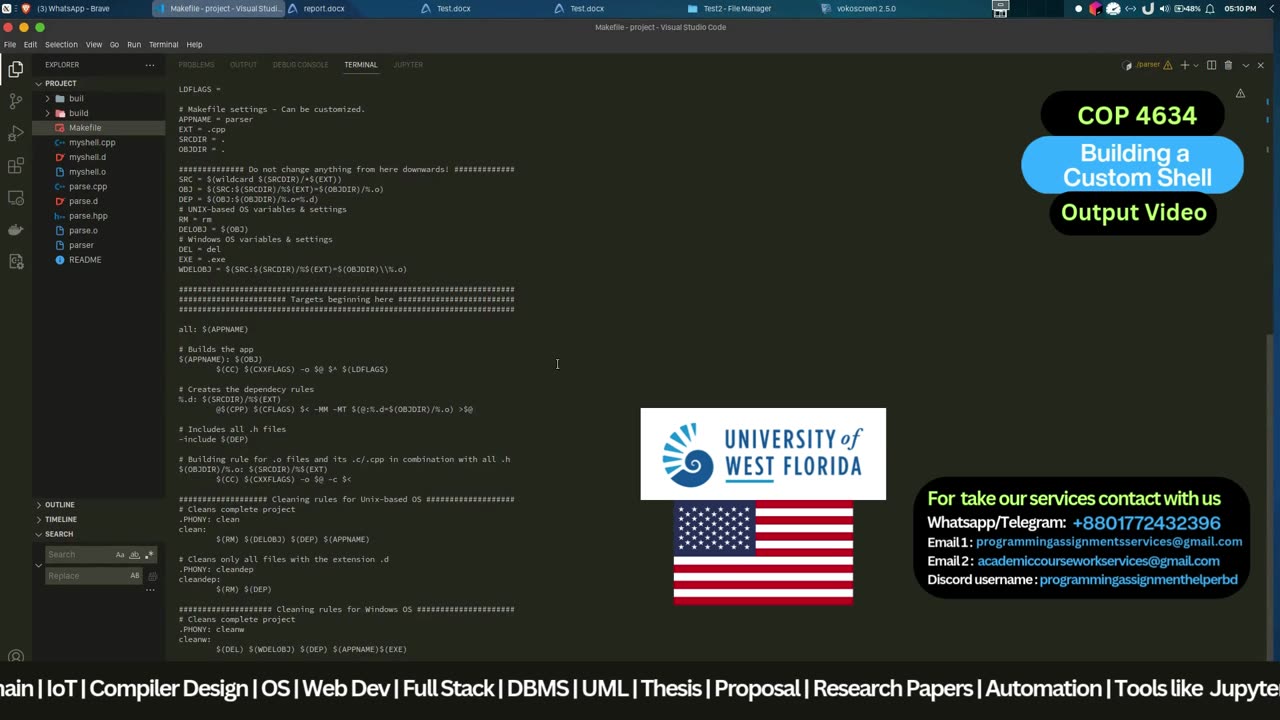
Task: Open the Explorer view in activity bar
Action: coord(15,69)
